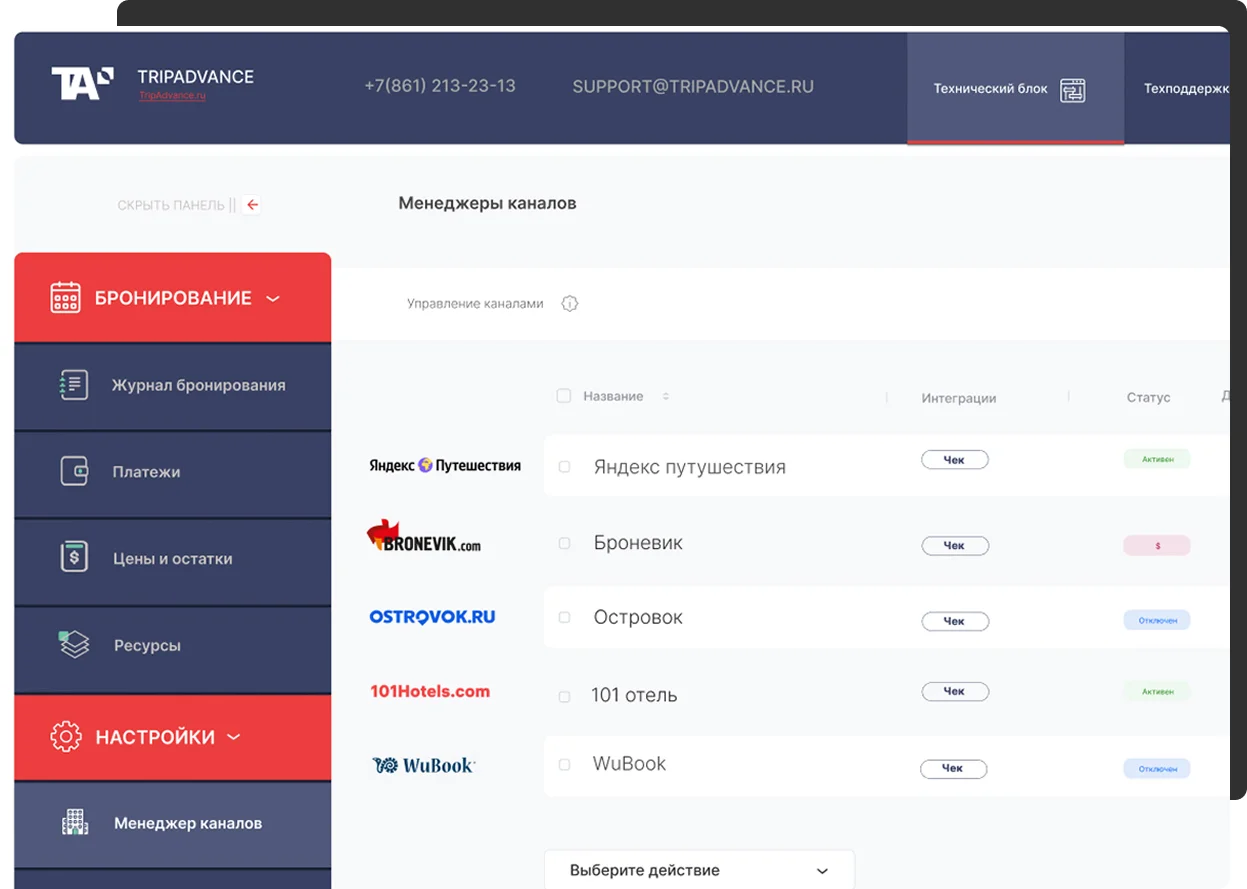Click the Броневик name text
The width and height of the screenshot is (1247, 889).
click(x=638, y=543)
